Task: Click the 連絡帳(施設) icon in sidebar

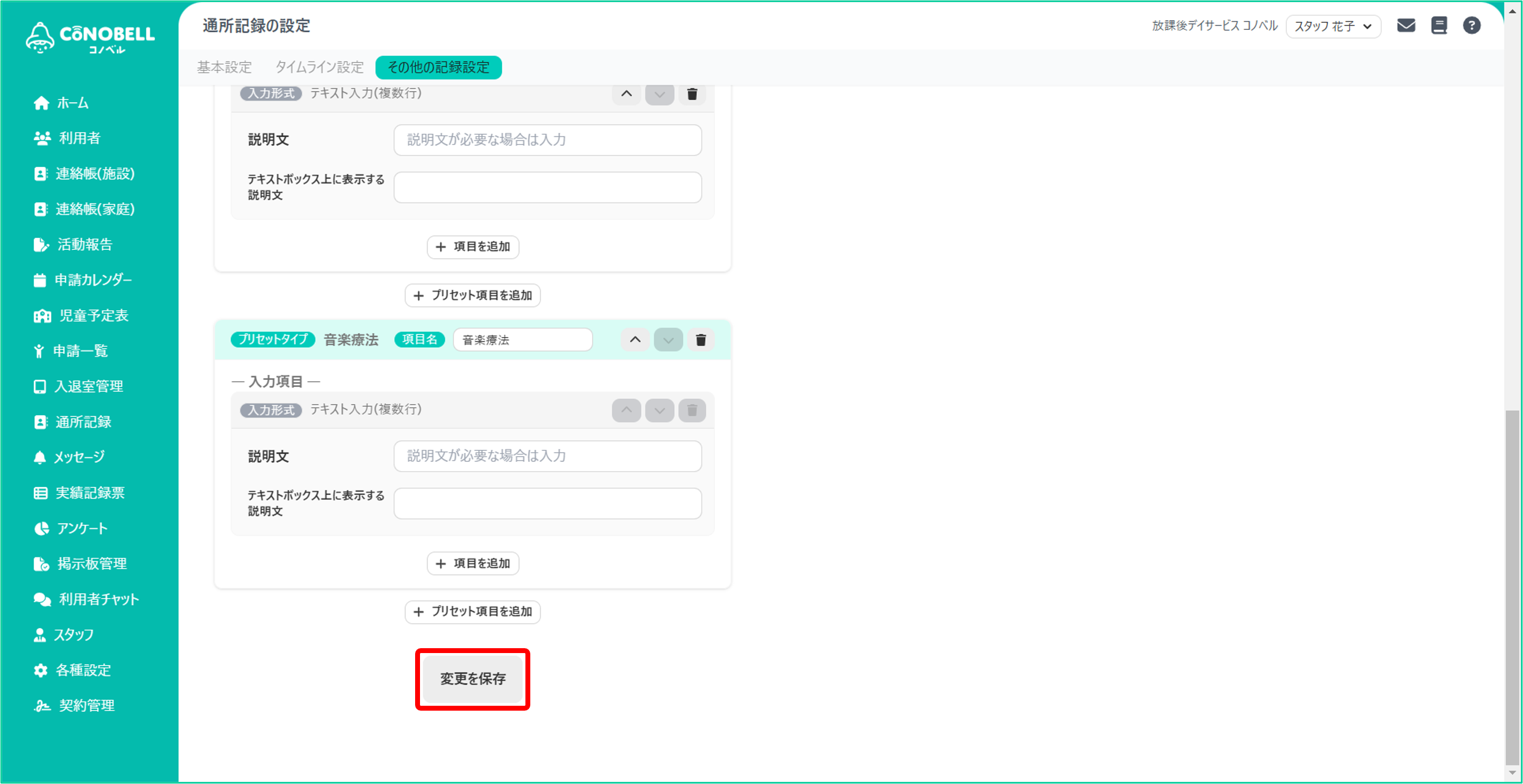Action: 40,174
